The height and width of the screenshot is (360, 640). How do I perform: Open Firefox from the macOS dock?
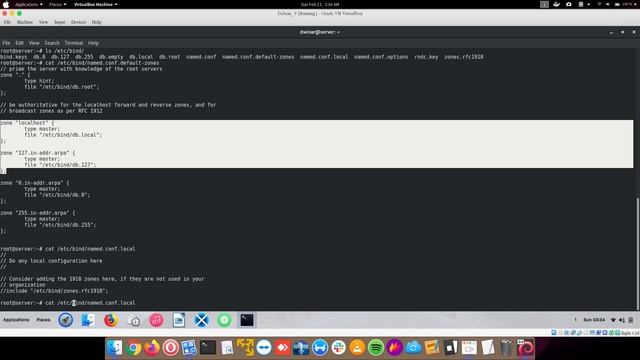tap(152, 348)
